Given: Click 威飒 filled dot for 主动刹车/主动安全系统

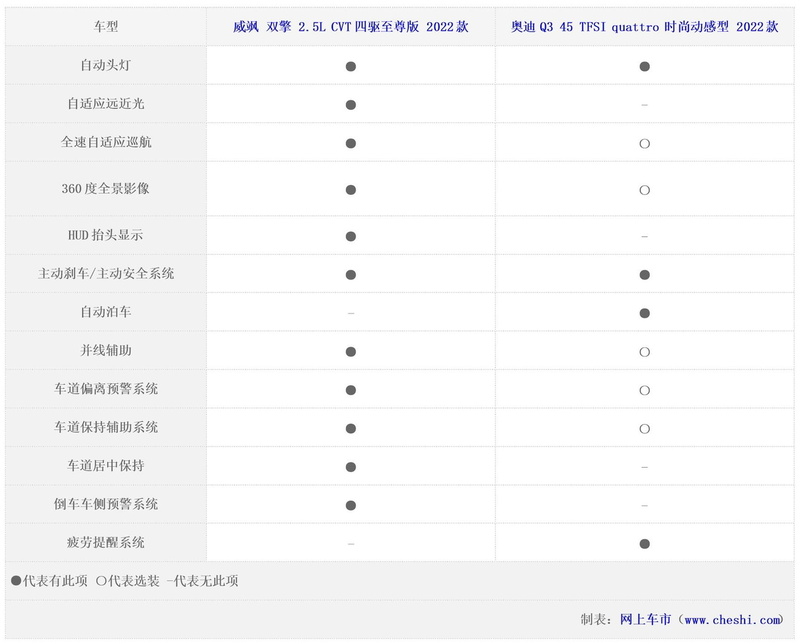Looking at the screenshot, I should click(351, 275).
